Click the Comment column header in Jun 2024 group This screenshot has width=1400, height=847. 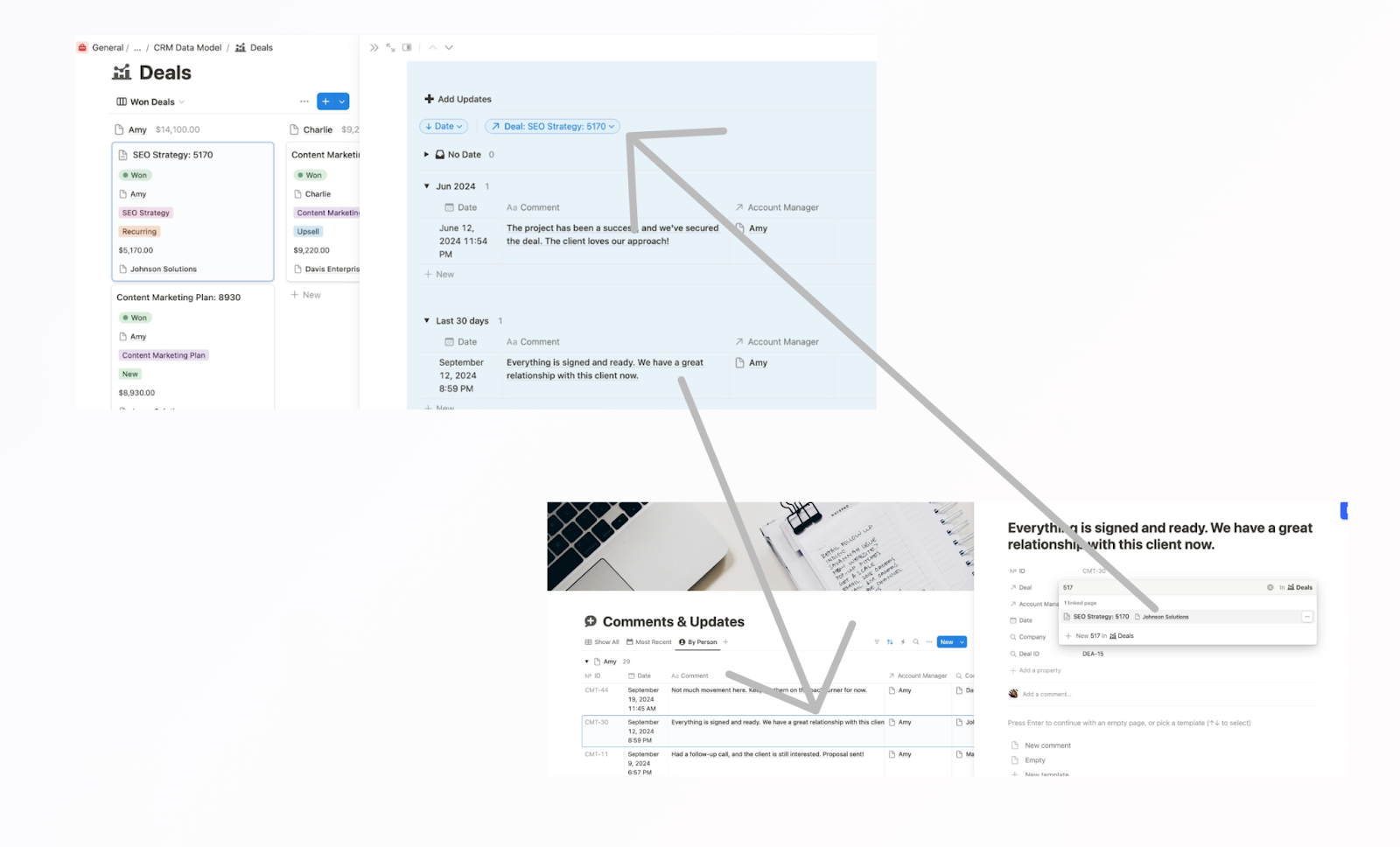(x=533, y=207)
